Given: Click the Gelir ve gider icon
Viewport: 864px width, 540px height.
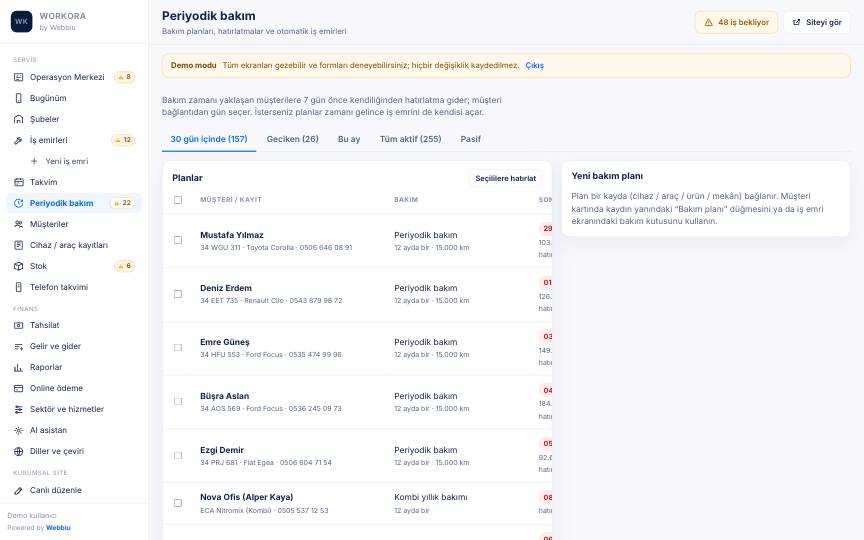Looking at the screenshot, I should click(18, 346).
